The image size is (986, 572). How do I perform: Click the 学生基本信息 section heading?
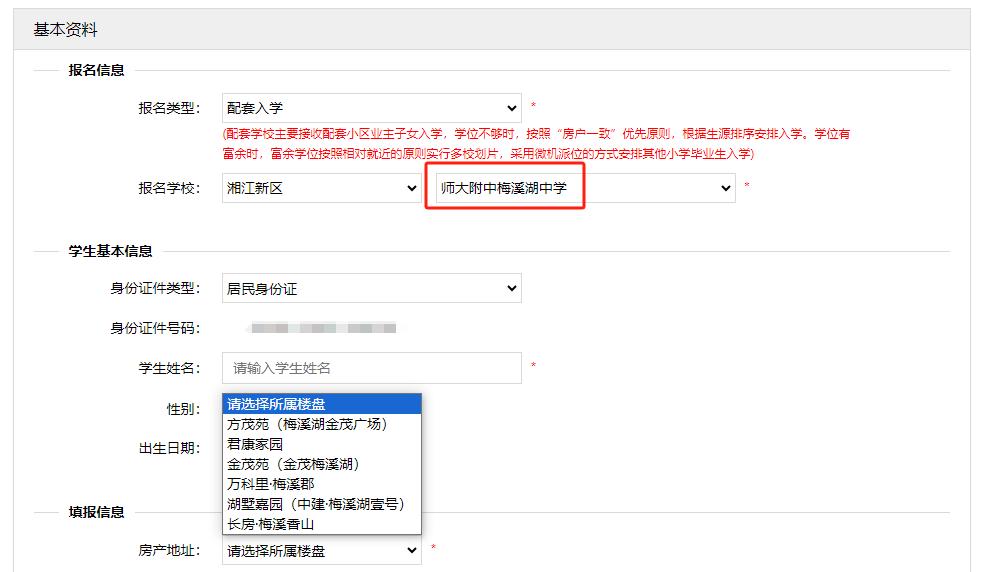point(110,251)
